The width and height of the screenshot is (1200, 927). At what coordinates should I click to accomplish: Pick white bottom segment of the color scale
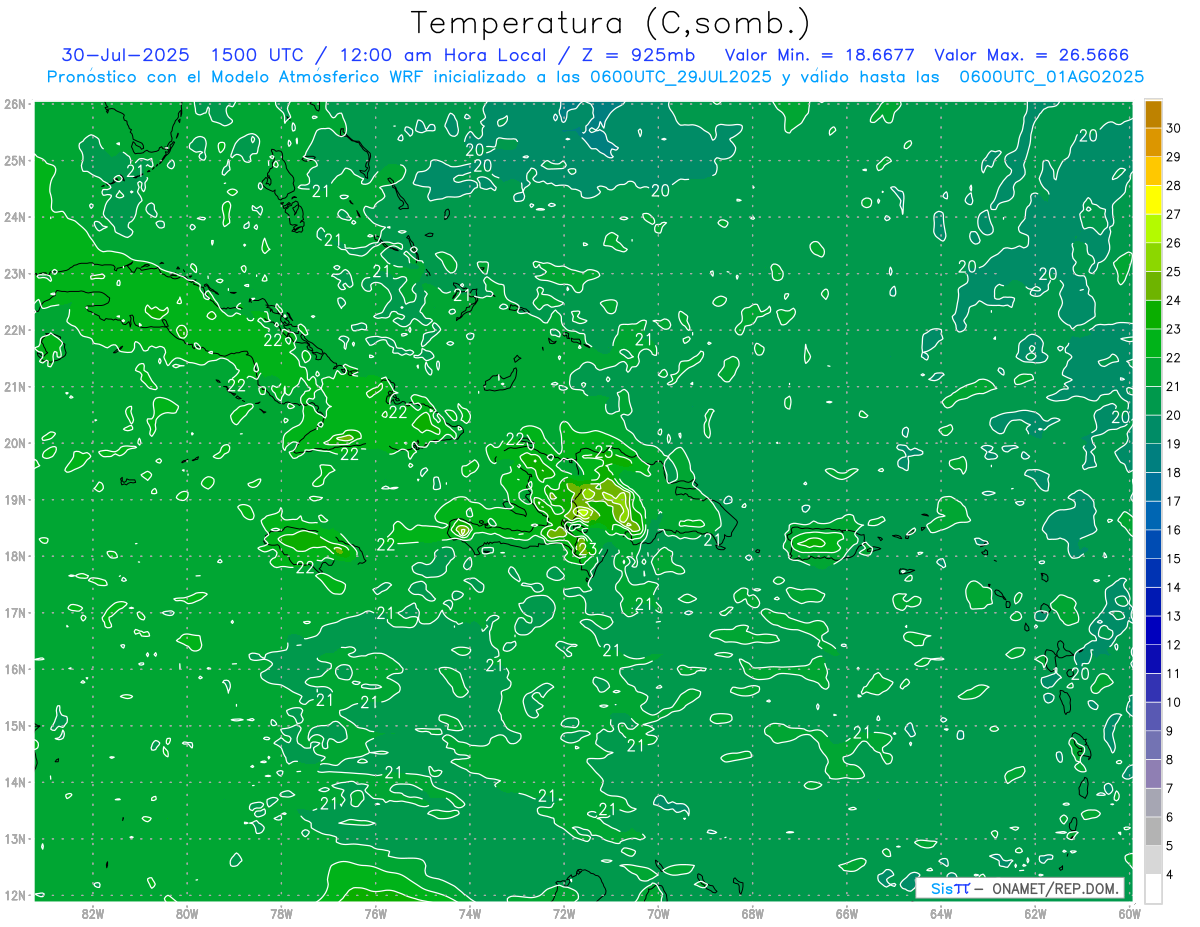[1153, 888]
